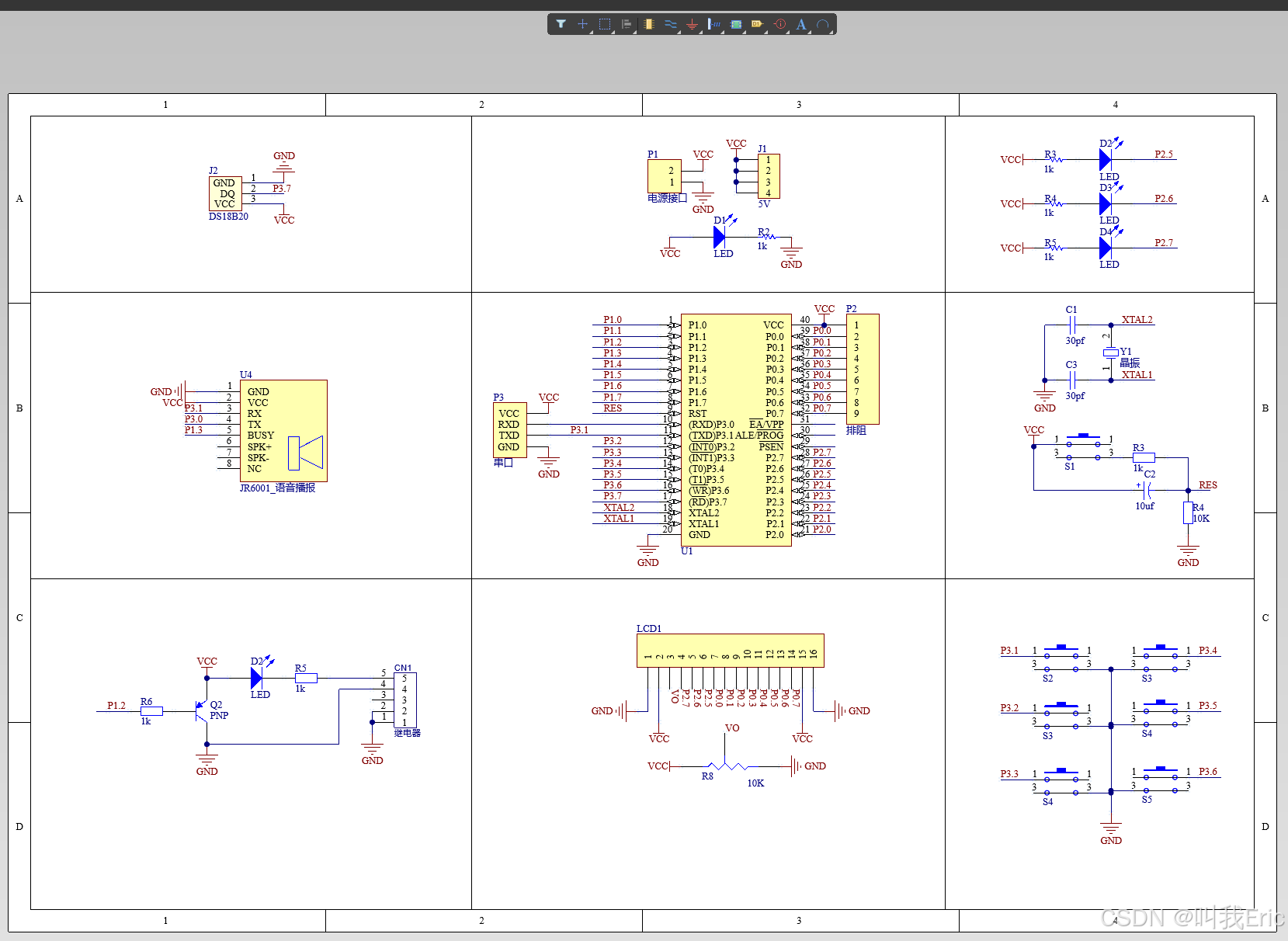This screenshot has width=1288, height=941.
Task: Click the P1 power connector
Action: tap(665, 176)
